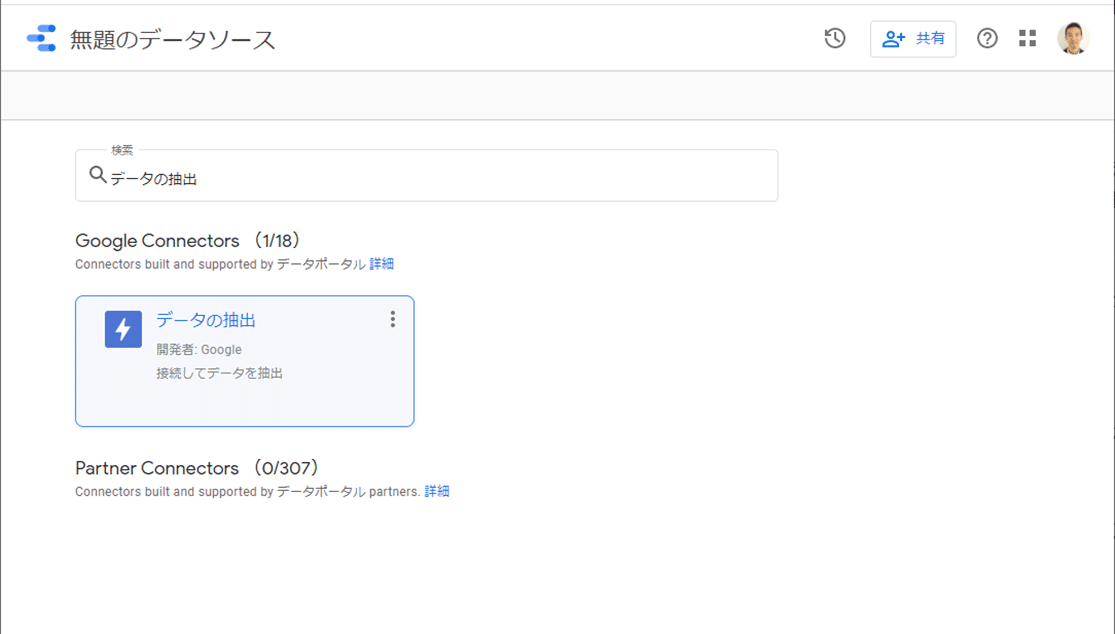The image size is (1115, 634).
Task: Focus the connector search input field
Action: click(440, 179)
